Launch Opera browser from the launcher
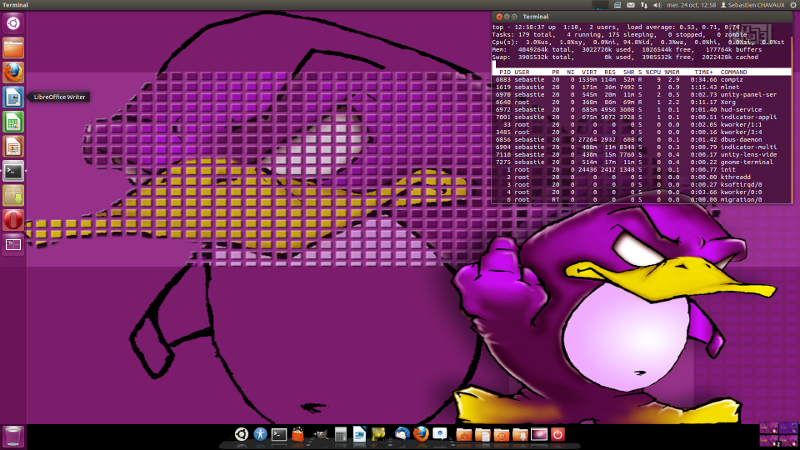Viewport: 800px width, 450px height. 13,220
